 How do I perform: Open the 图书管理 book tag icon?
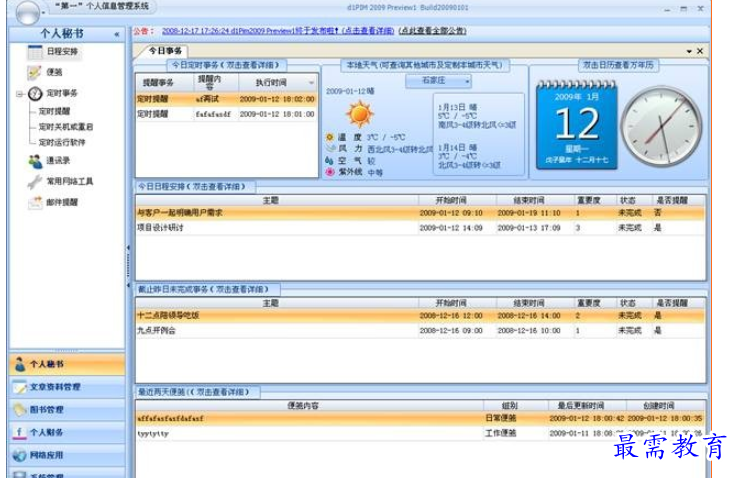(20, 410)
